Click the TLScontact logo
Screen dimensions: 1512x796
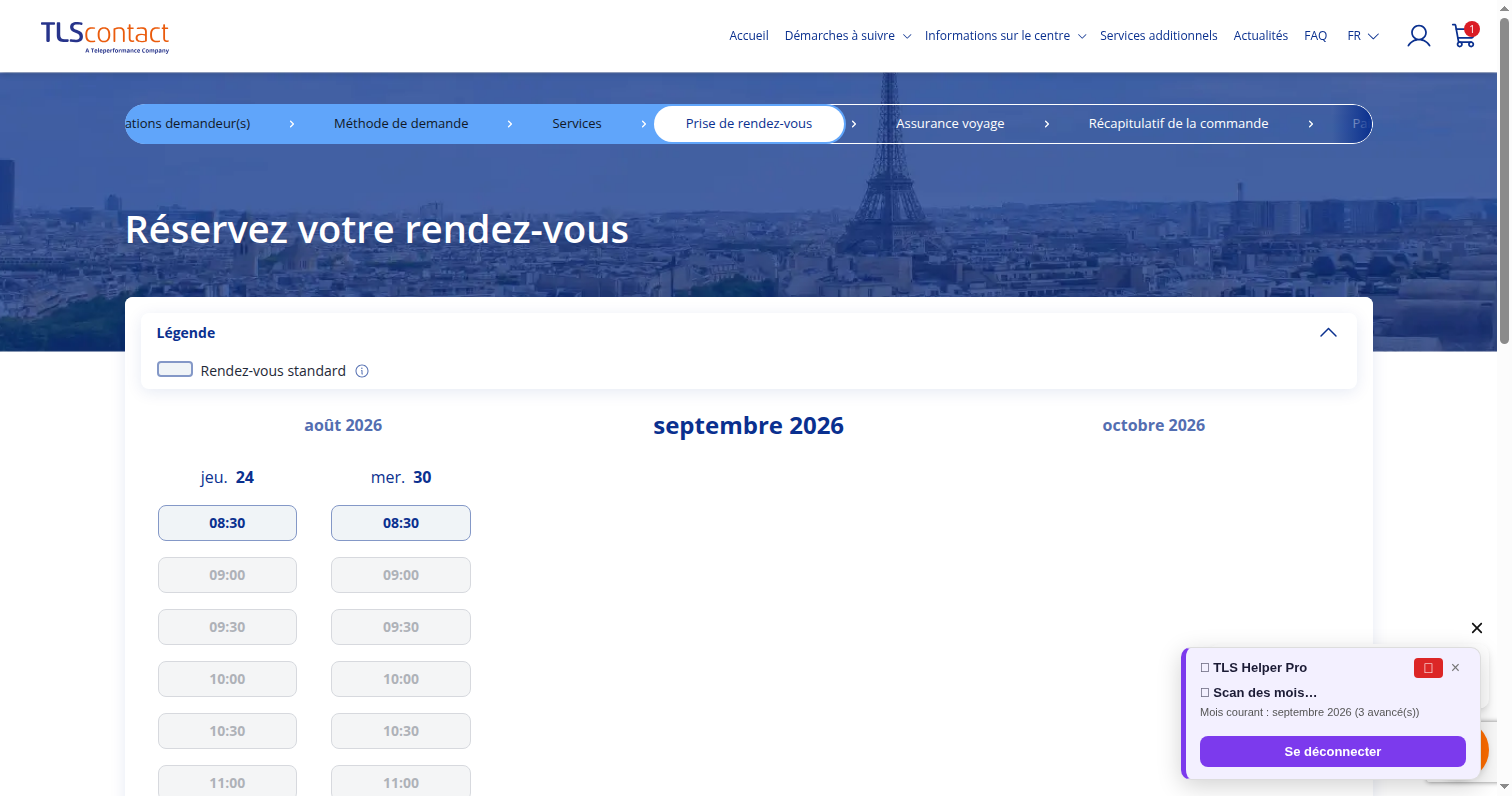click(x=105, y=37)
